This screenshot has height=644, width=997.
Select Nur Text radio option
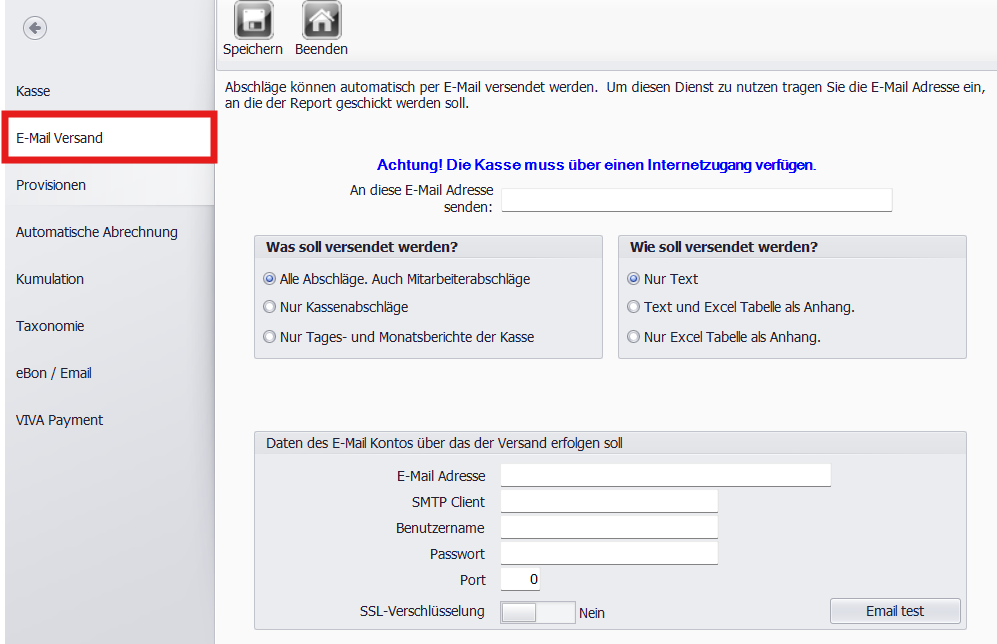click(x=633, y=279)
